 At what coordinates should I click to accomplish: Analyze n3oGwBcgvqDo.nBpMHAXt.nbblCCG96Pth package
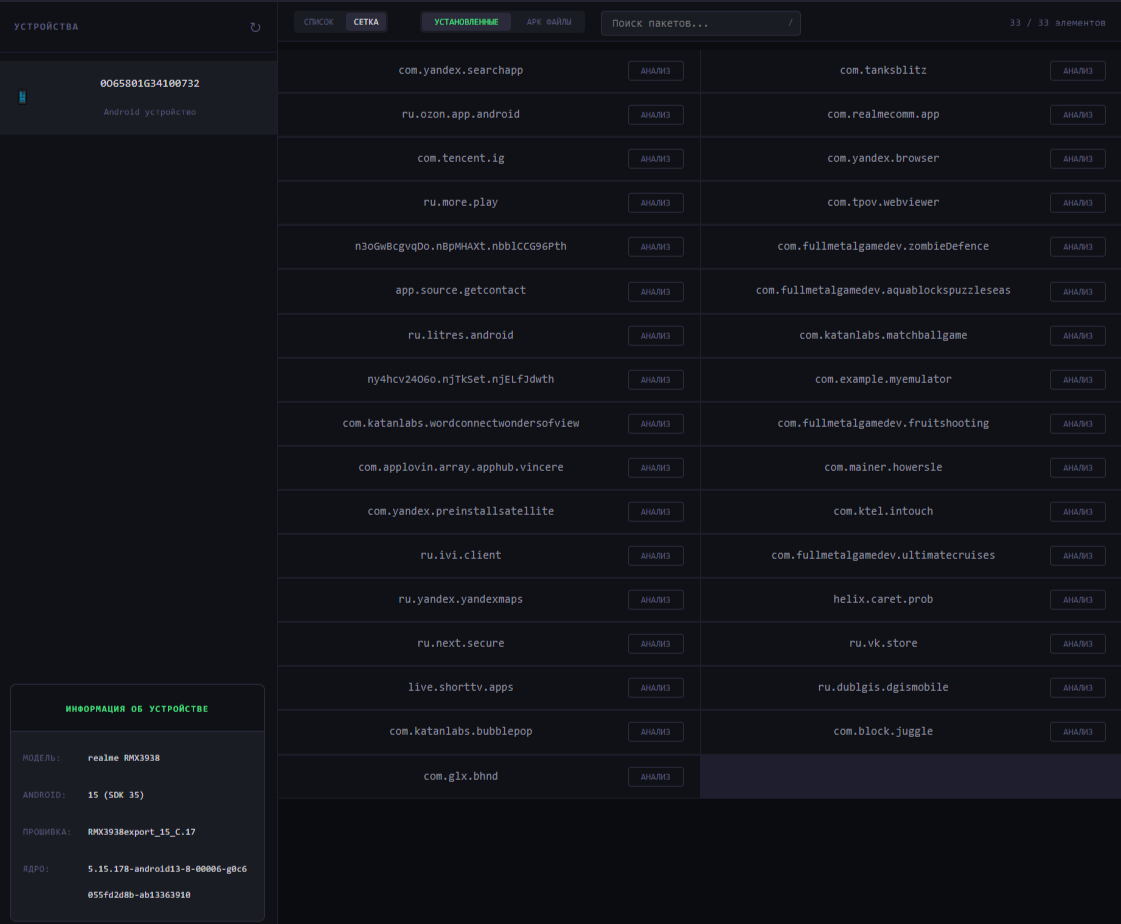point(656,247)
